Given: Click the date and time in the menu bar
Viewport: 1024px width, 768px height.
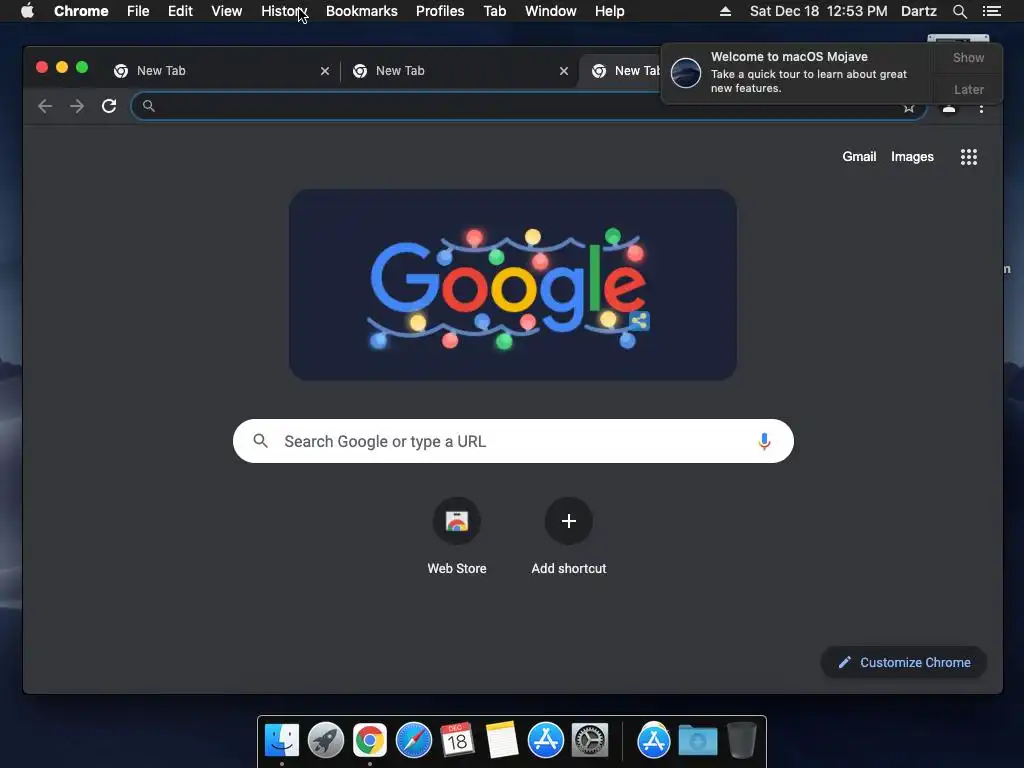Looking at the screenshot, I should click(x=818, y=11).
